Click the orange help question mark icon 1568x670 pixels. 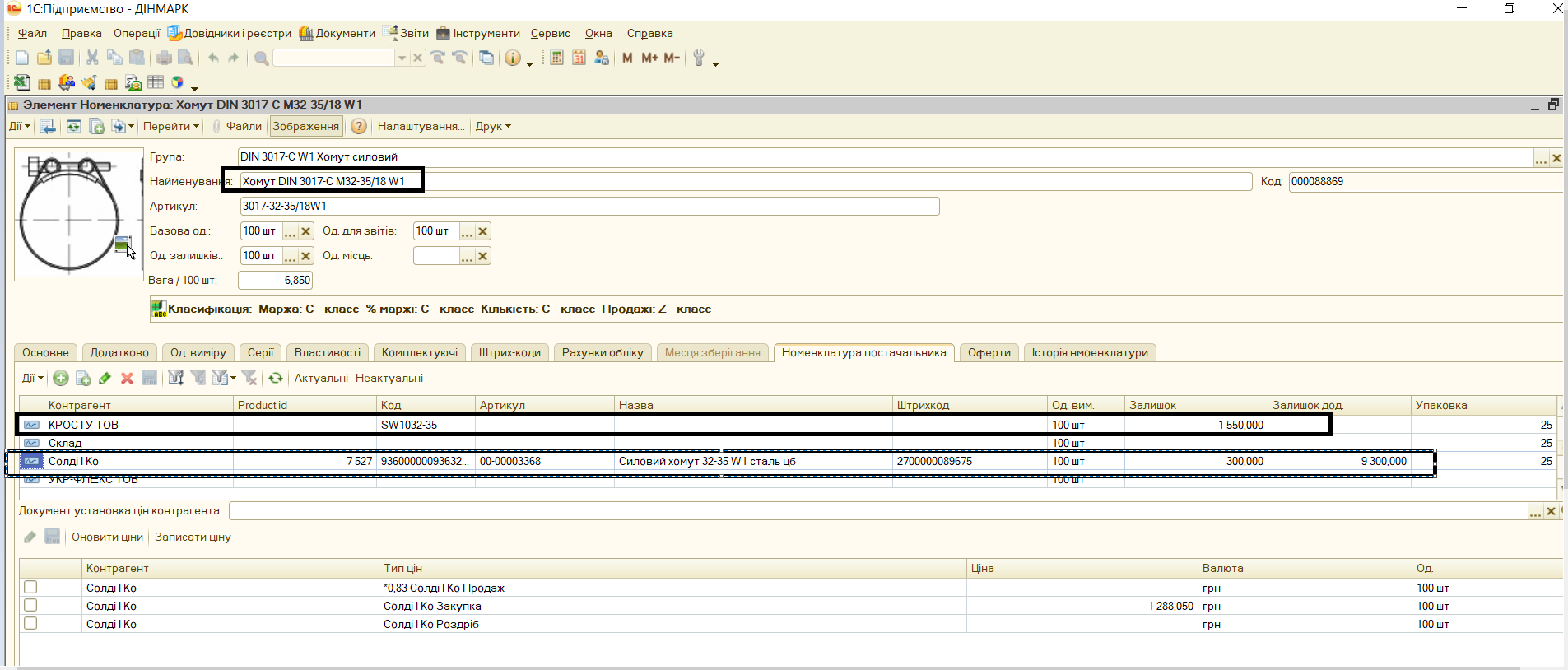tap(359, 126)
